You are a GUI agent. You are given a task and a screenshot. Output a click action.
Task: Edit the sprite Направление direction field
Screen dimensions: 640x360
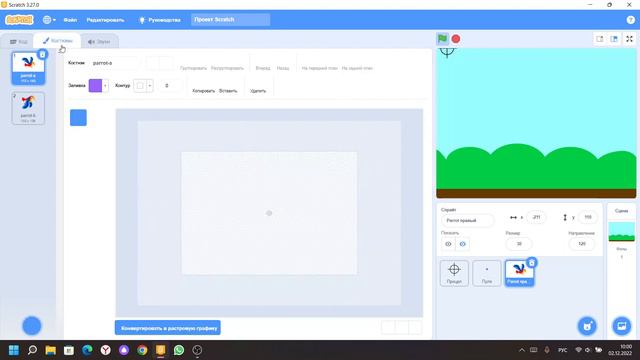coord(582,244)
